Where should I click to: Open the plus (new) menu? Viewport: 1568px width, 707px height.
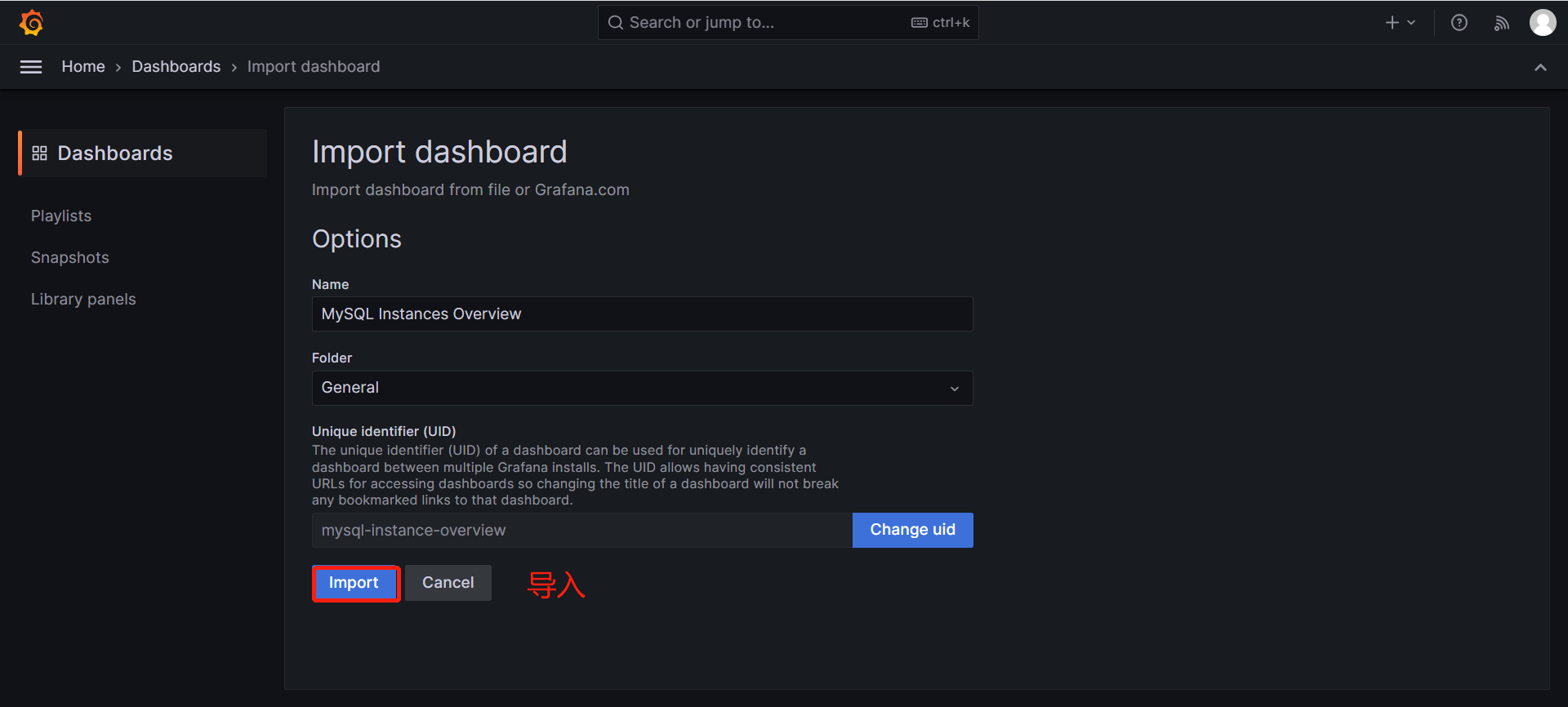[x=1400, y=23]
